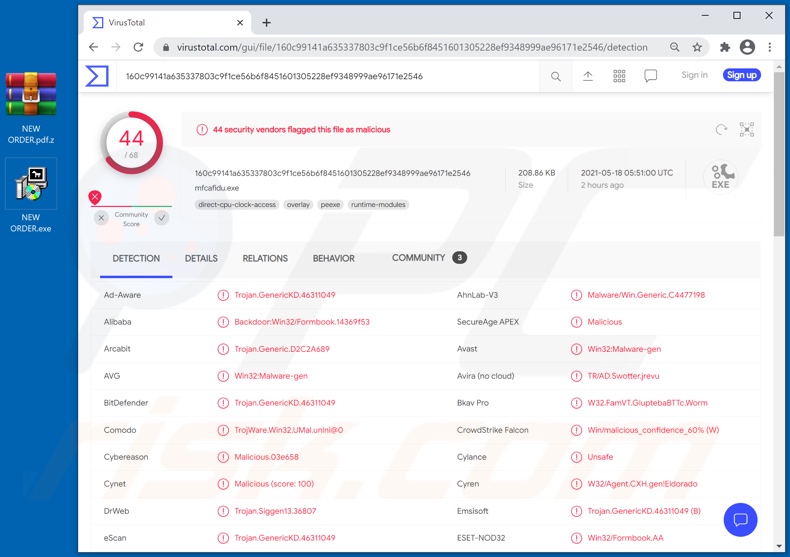Click Comodo's TrojWare.Win32.UMal.unlni@0 result
The height and width of the screenshot is (557, 790).
(x=289, y=430)
